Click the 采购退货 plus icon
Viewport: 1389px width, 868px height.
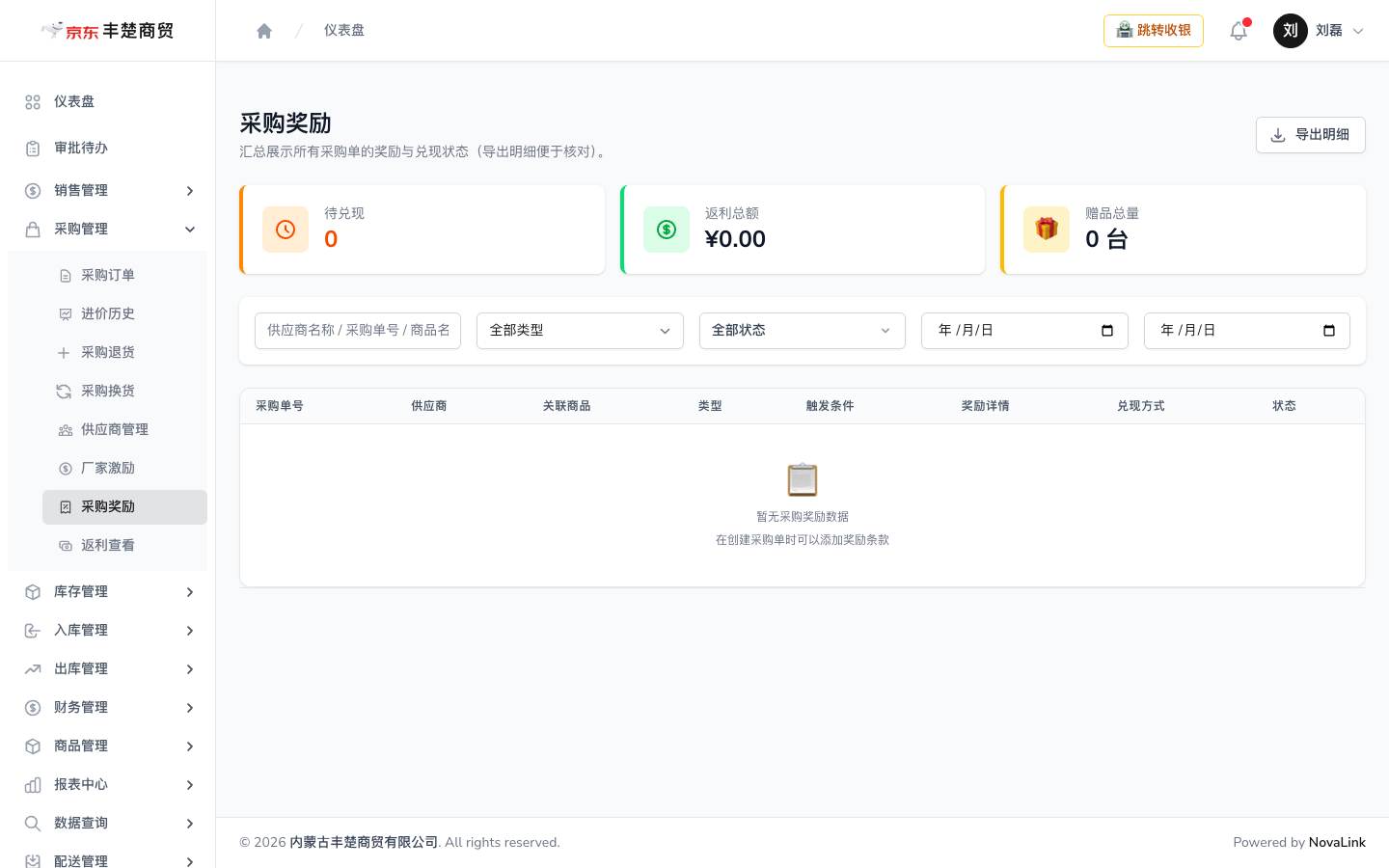click(64, 353)
